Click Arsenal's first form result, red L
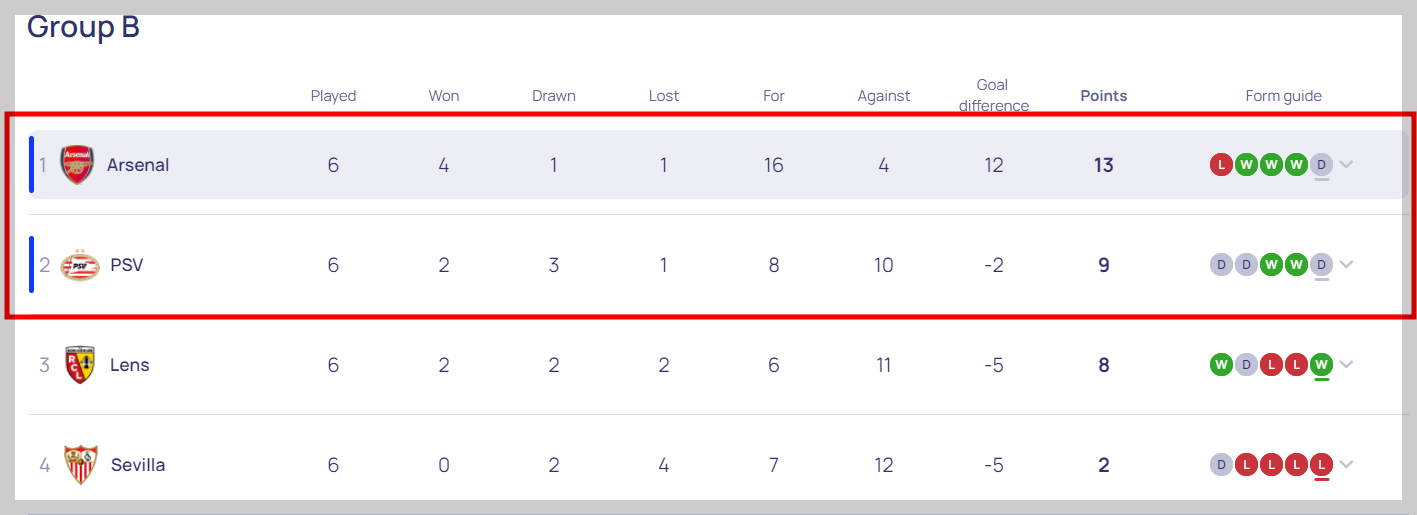 coord(1221,165)
